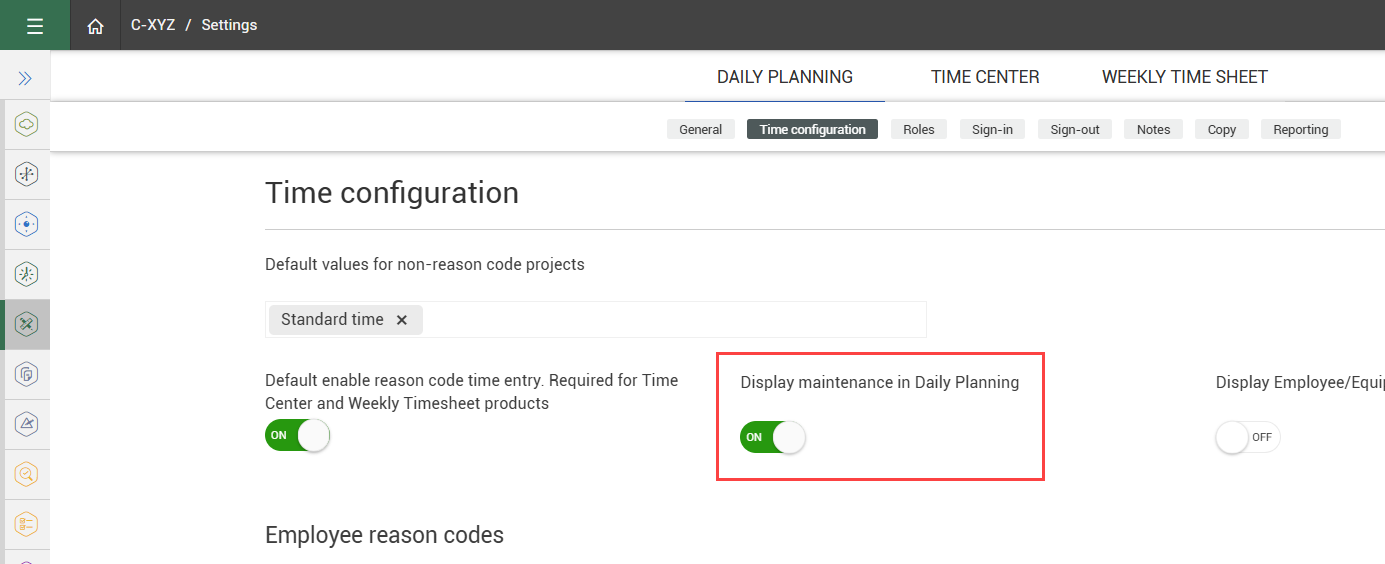Open the green cloud hexagon module
The image size is (1385, 564).
click(27, 124)
